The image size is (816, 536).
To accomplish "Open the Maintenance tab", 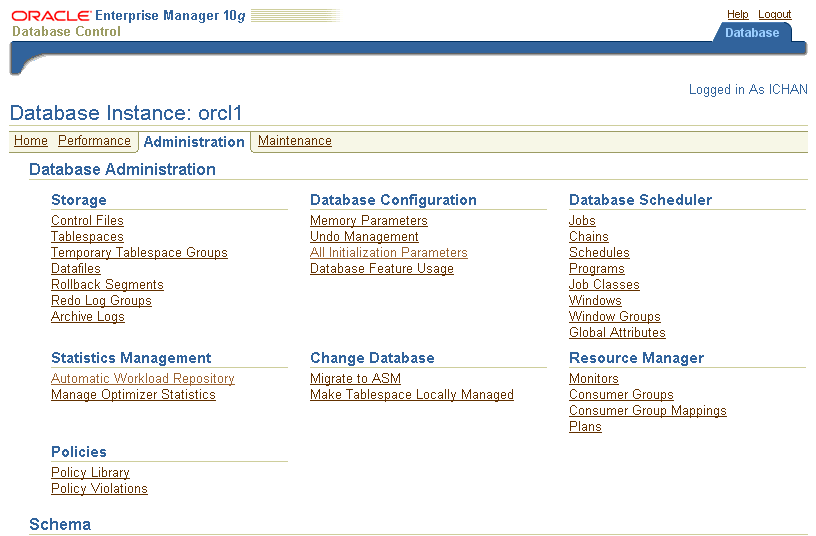I will coord(294,141).
